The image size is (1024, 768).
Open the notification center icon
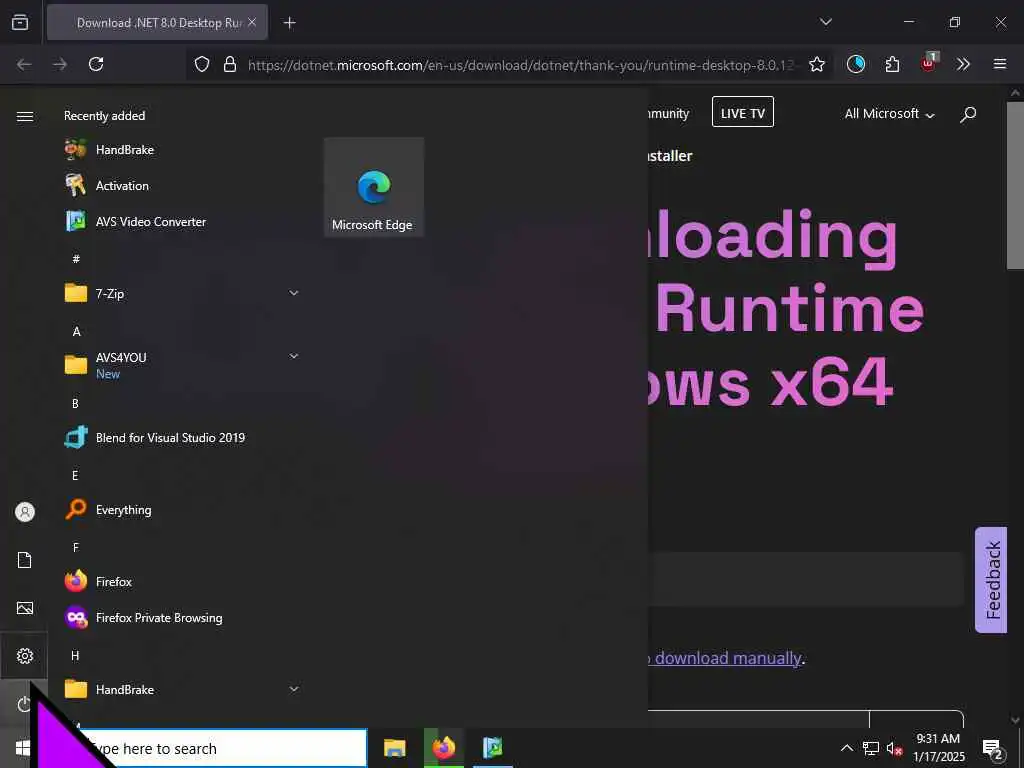pyautogui.click(x=993, y=748)
